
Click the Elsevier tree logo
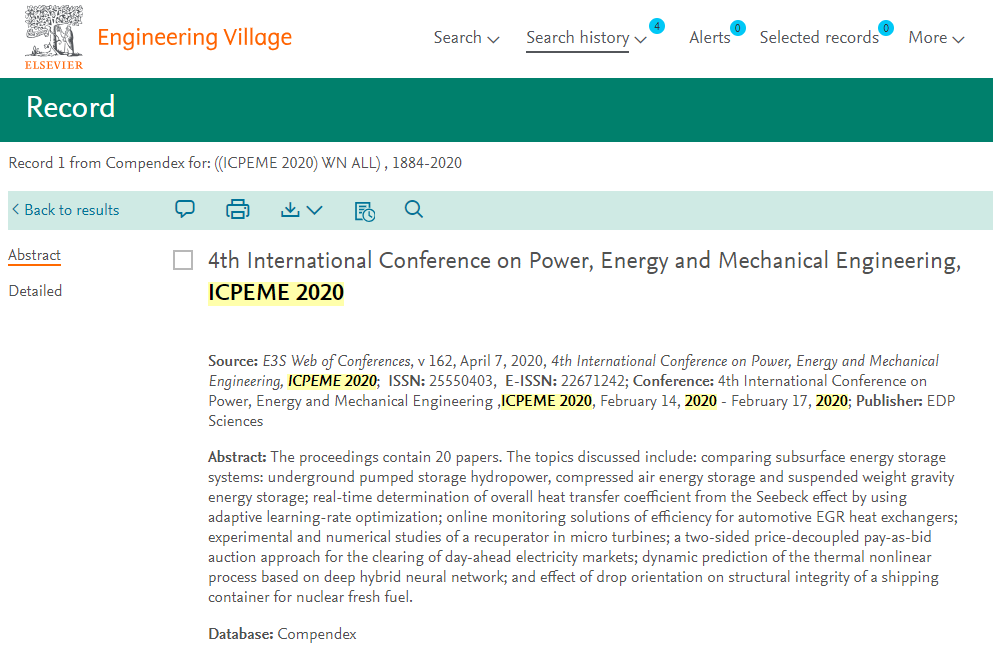pos(54,37)
